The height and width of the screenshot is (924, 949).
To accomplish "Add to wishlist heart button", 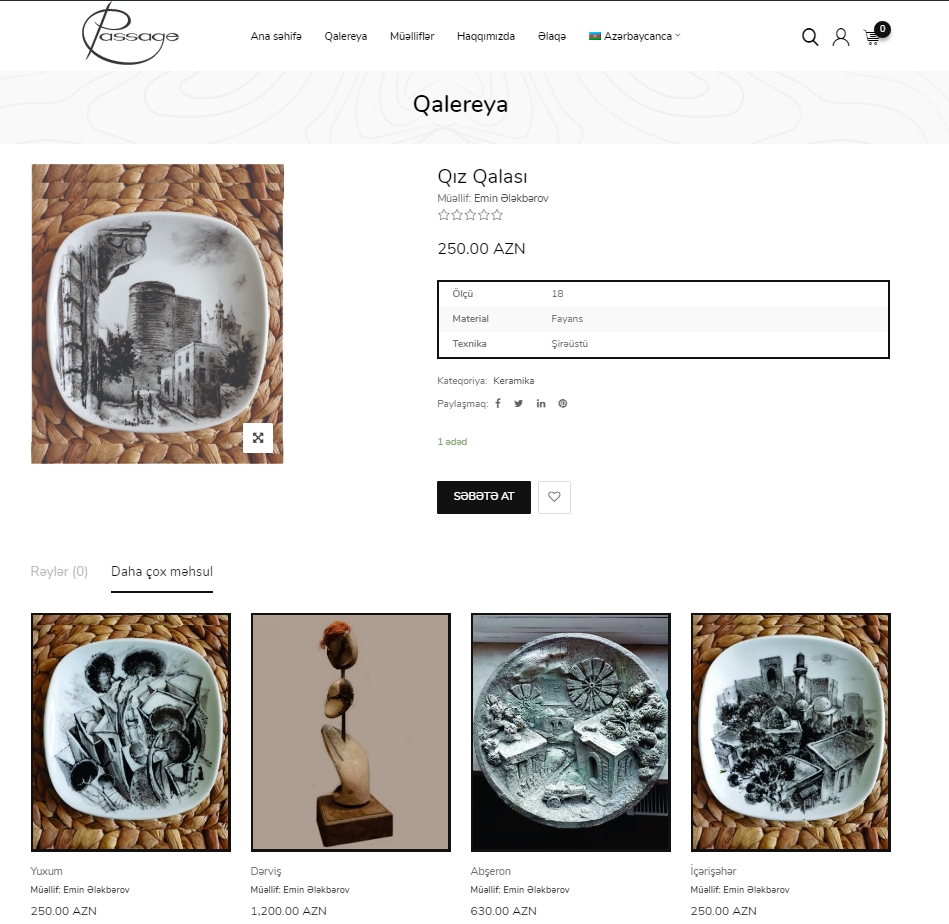I will 554,497.
